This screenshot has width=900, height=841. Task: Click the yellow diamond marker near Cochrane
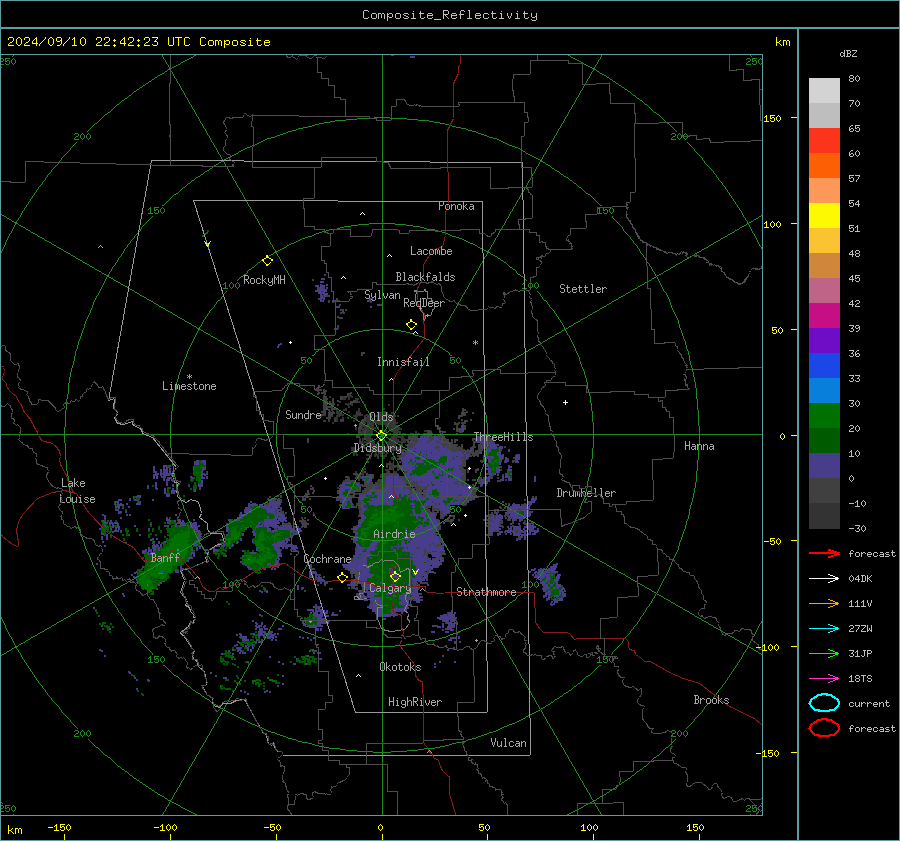(x=342, y=577)
